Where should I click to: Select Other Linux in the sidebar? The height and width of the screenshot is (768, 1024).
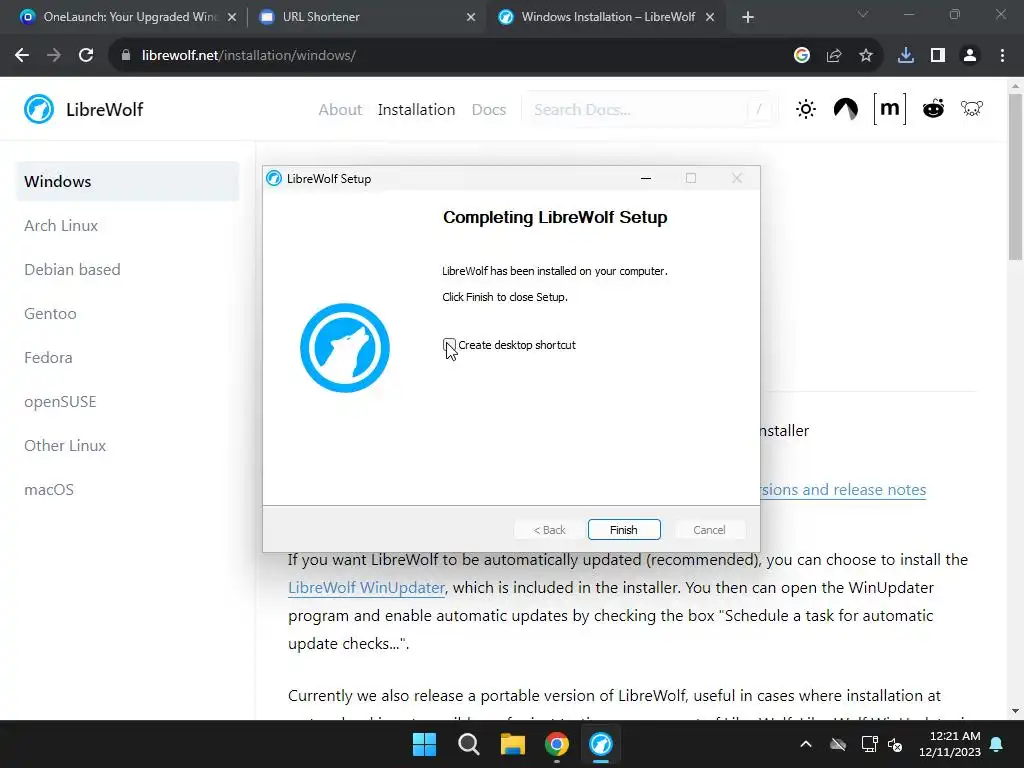click(x=65, y=446)
